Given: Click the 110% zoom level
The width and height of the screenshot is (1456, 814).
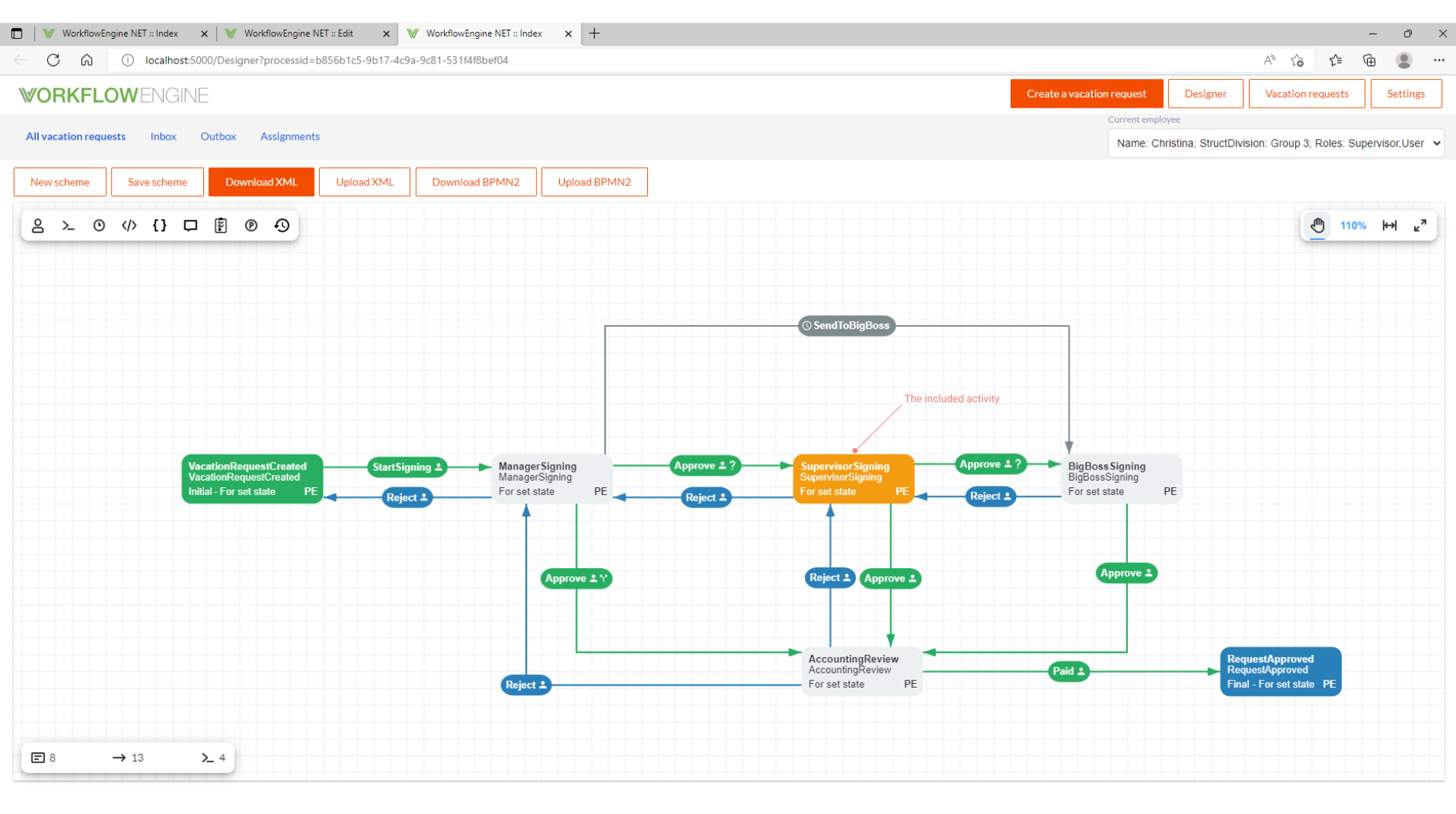Looking at the screenshot, I should click(1353, 226).
